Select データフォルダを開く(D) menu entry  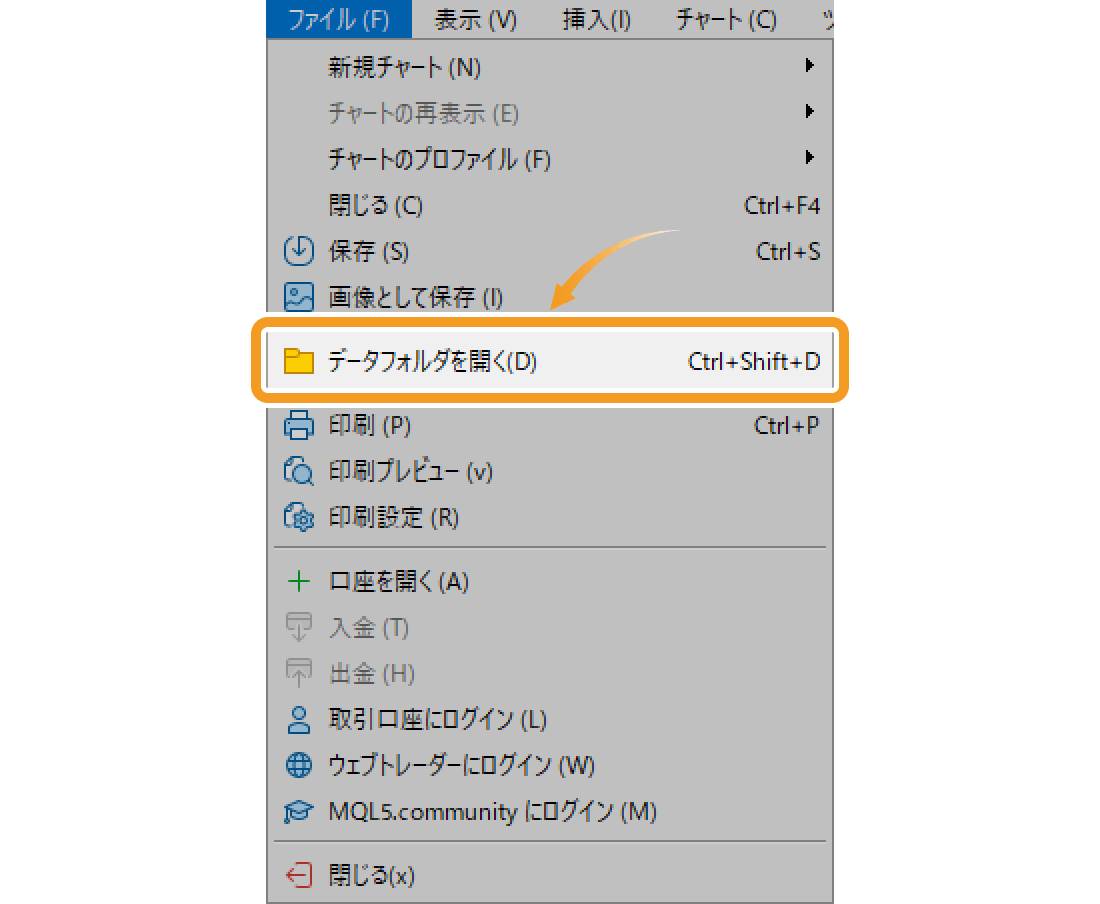[550, 361]
